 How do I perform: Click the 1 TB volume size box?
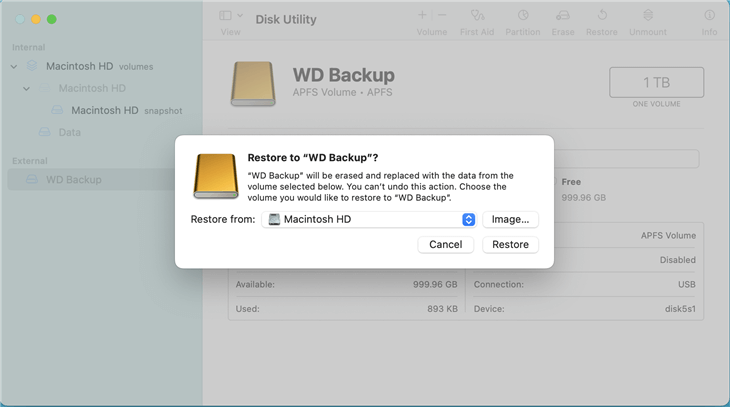(x=656, y=82)
